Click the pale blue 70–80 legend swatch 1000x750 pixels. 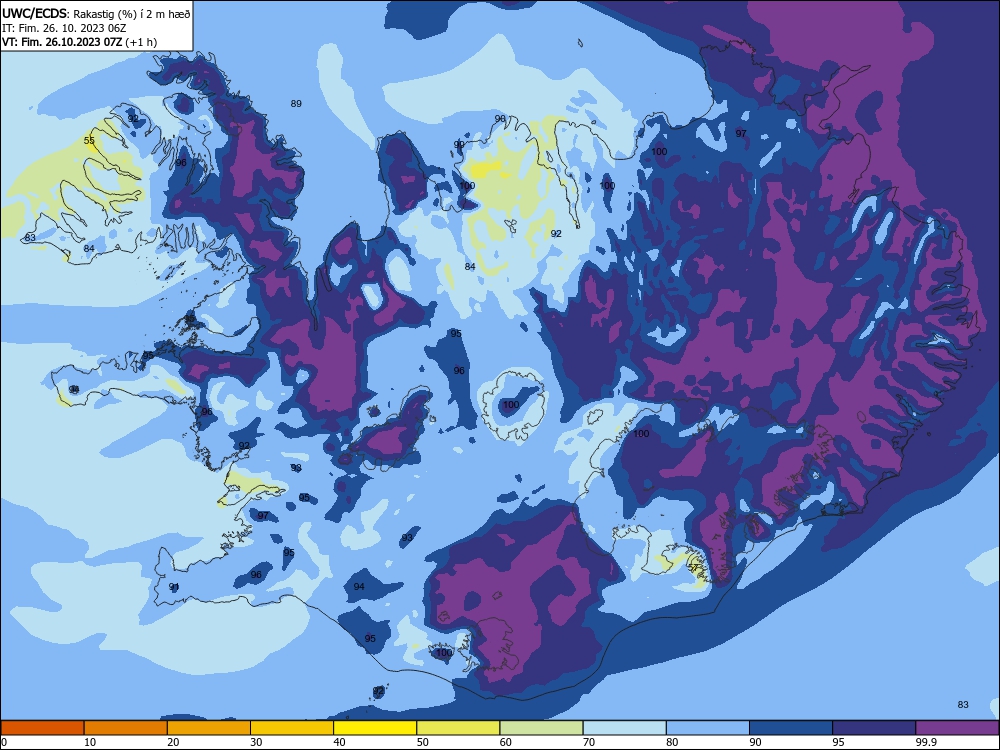(624, 728)
